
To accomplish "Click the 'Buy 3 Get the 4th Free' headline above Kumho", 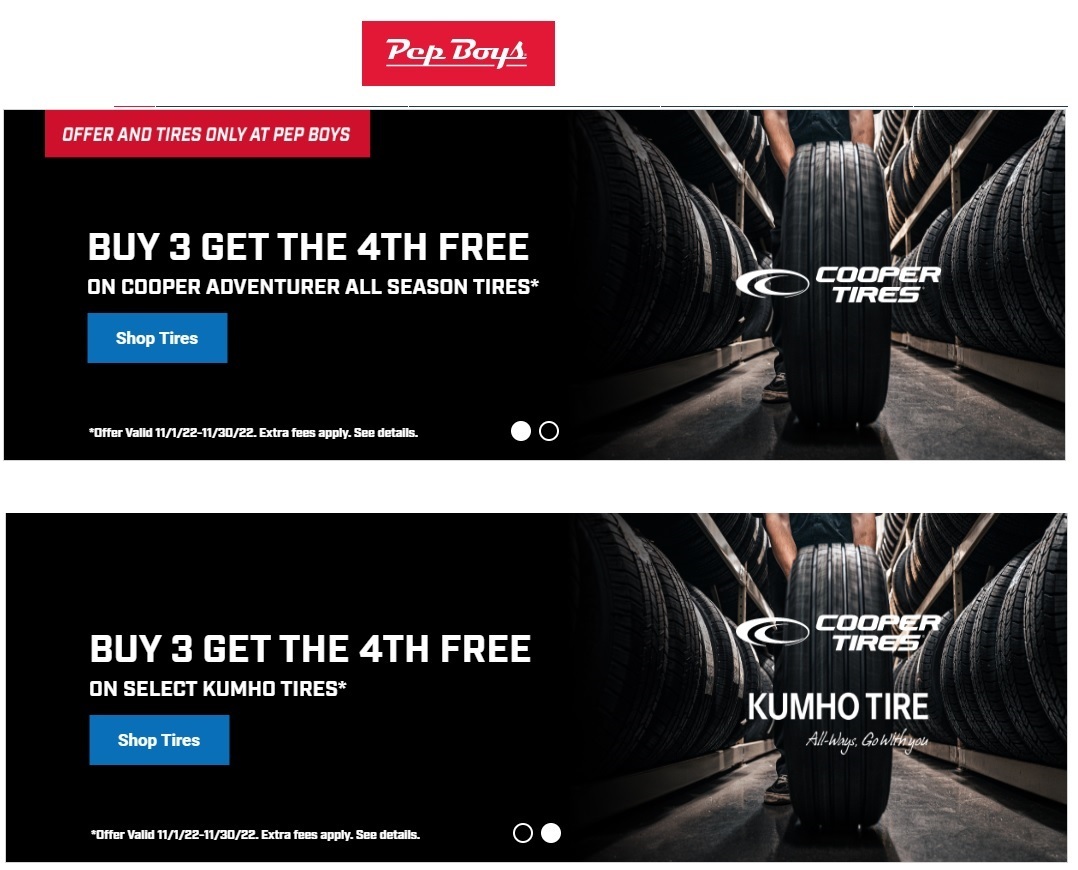I will click(x=311, y=649).
